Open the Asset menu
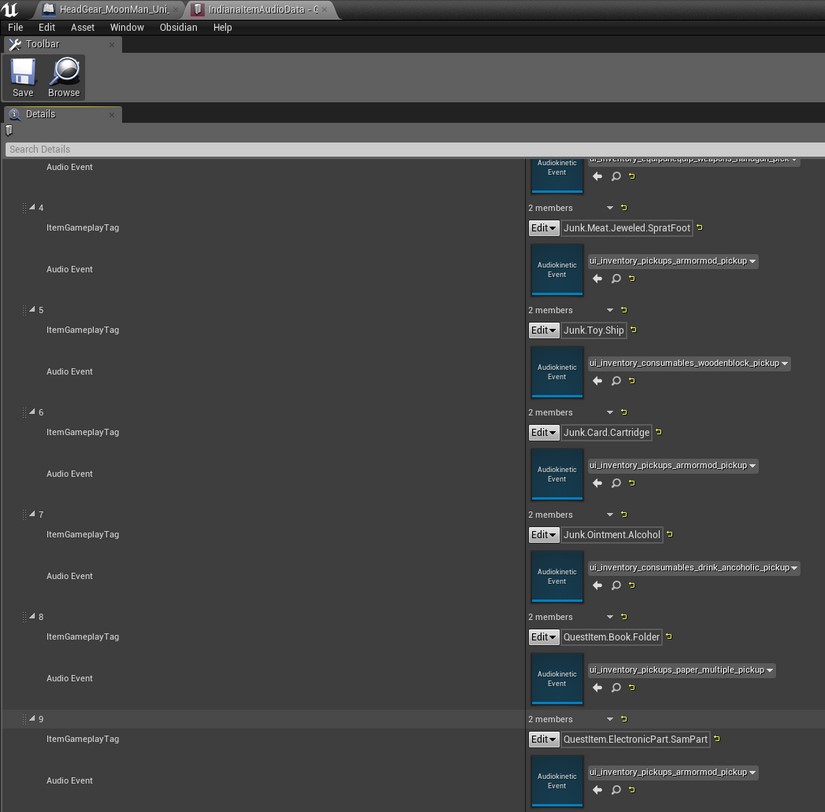The width and height of the screenshot is (825, 812). coord(83,27)
